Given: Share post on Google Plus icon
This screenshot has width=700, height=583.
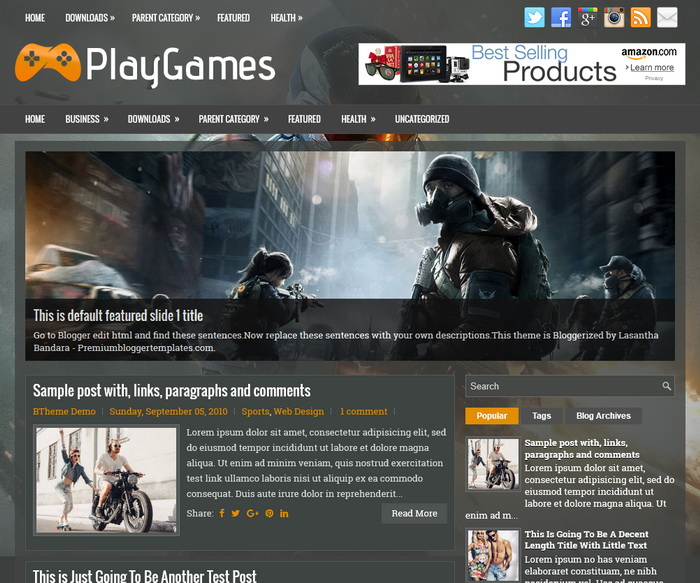Looking at the screenshot, I should pos(252,513).
